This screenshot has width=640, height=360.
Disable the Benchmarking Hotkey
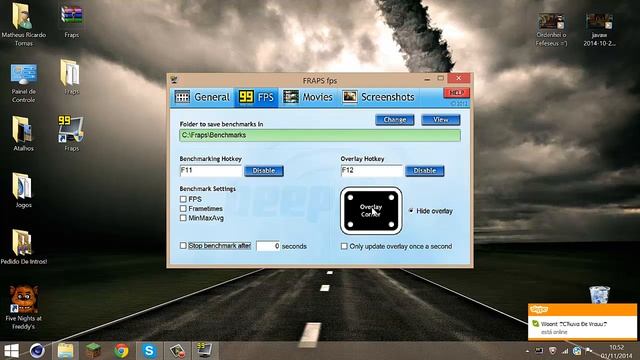coord(264,171)
